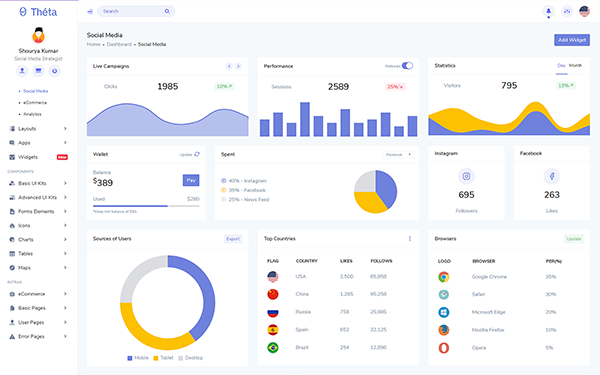Click the power/logout icon under the profile
The height and width of the screenshot is (375, 600).
(54, 71)
